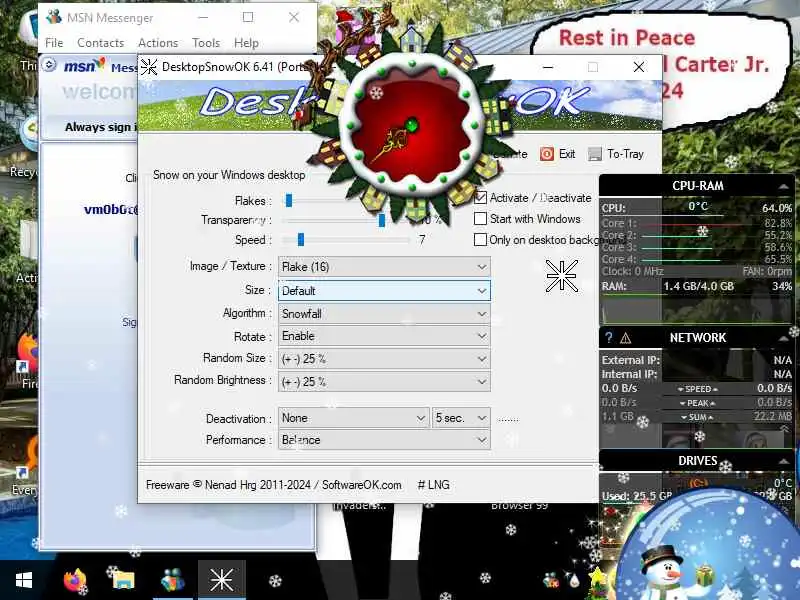
Task: Open the Algorithm dropdown showing Snowfall
Action: (x=384, y=314)
